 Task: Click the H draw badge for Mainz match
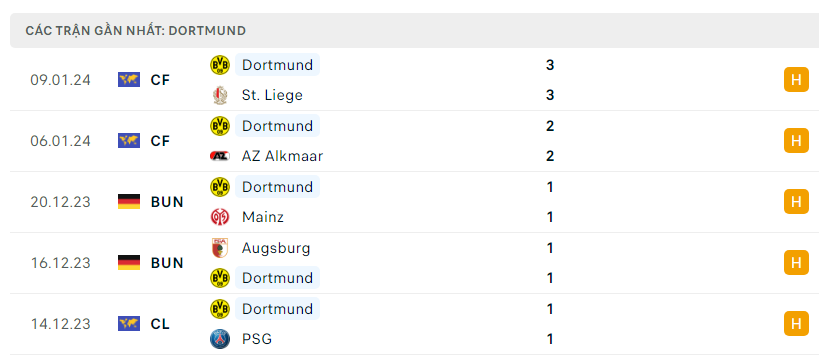796,202
